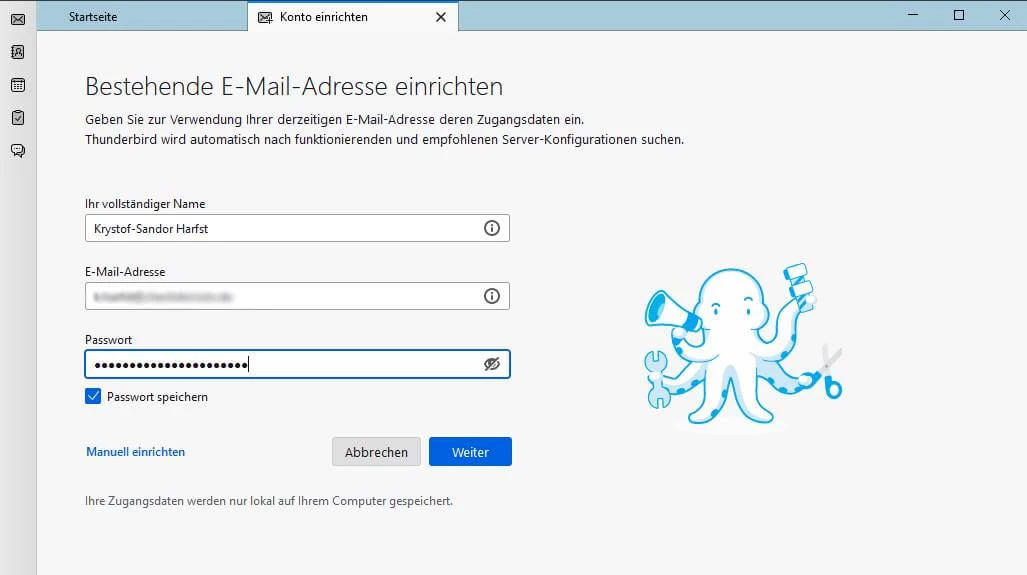
Task: Open the Tasks sidebar icon
Action: coord(18,118)
